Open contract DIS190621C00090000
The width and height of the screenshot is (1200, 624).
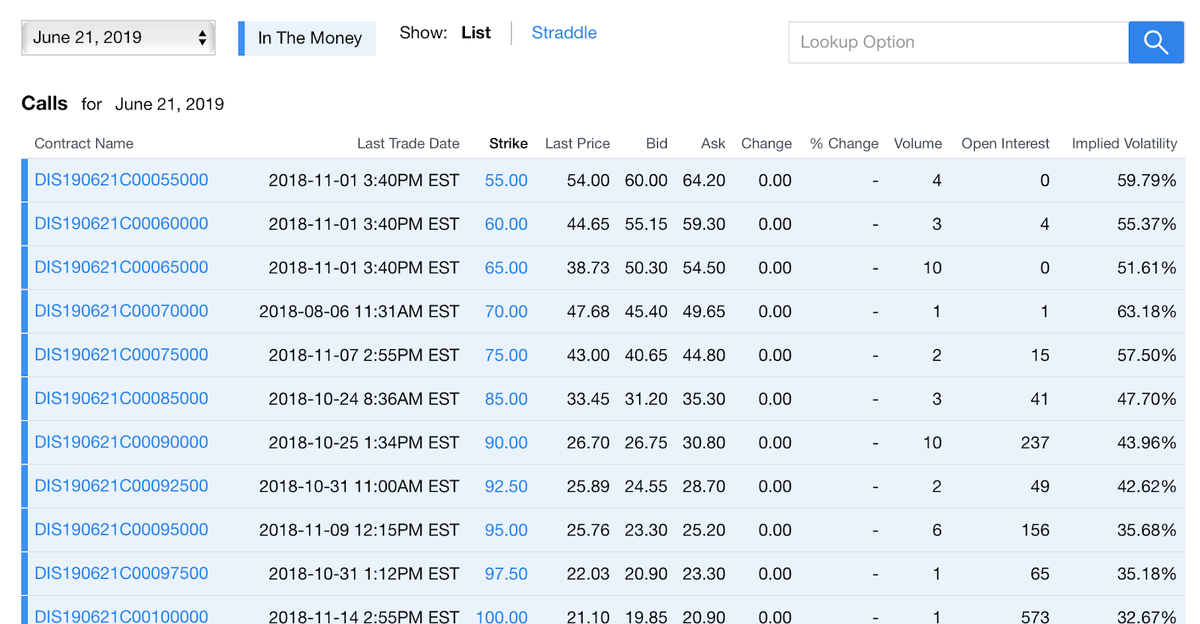121,442
